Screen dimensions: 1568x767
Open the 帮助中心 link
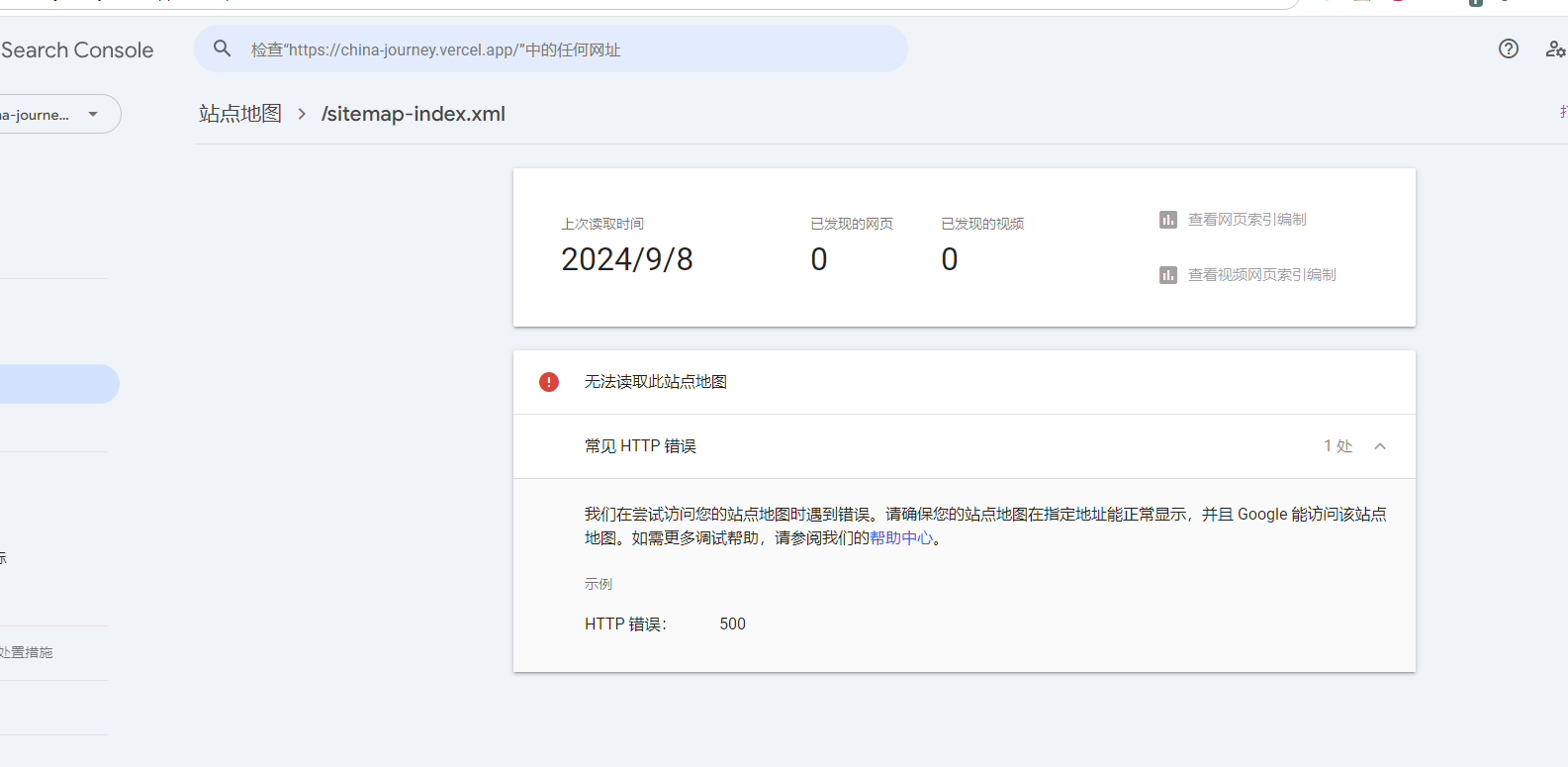(x=901, y=538)
